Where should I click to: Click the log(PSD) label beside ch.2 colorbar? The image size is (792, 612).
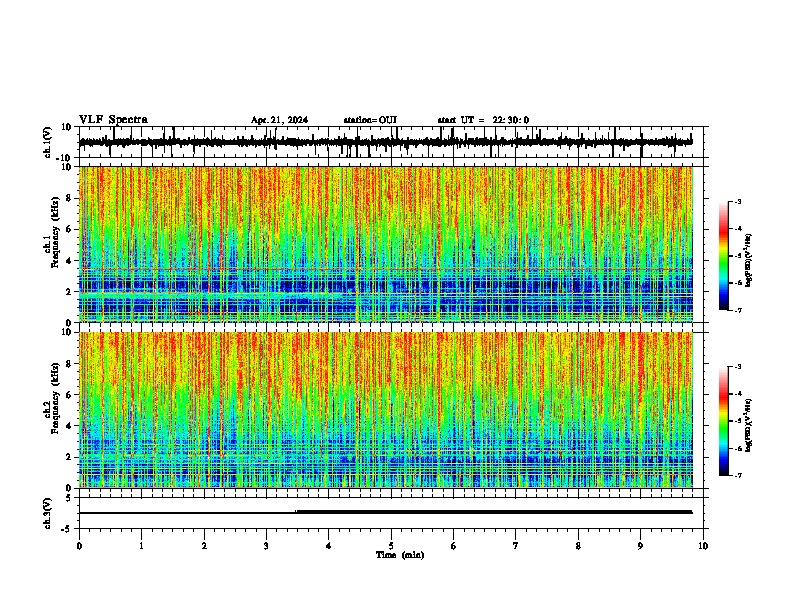coord(748,425)
